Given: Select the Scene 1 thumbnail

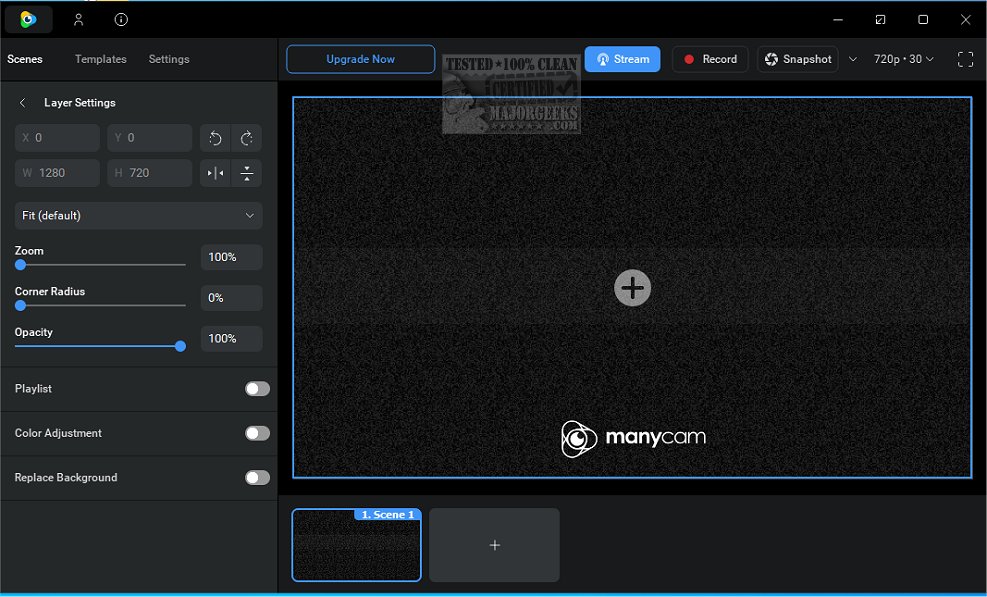Looking at the screenshot, I should click(356, 545).
